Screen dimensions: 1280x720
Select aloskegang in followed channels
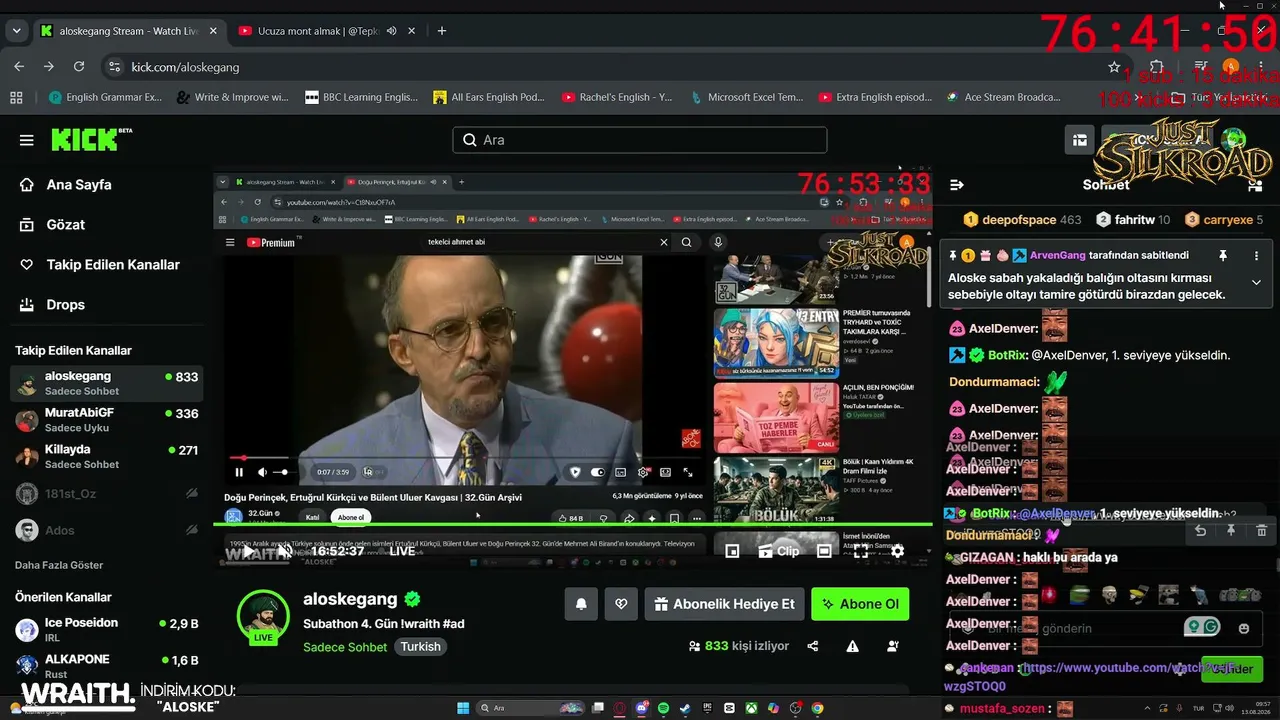(106, 383)
